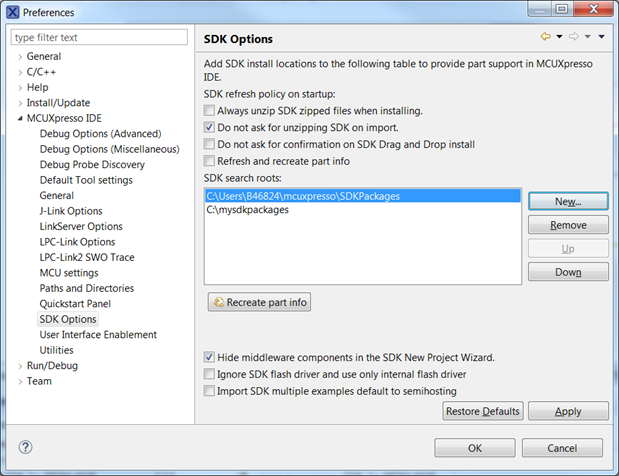
Task: Uncheck Do not ask for unzipping SDK
Action: coord(209,127)
